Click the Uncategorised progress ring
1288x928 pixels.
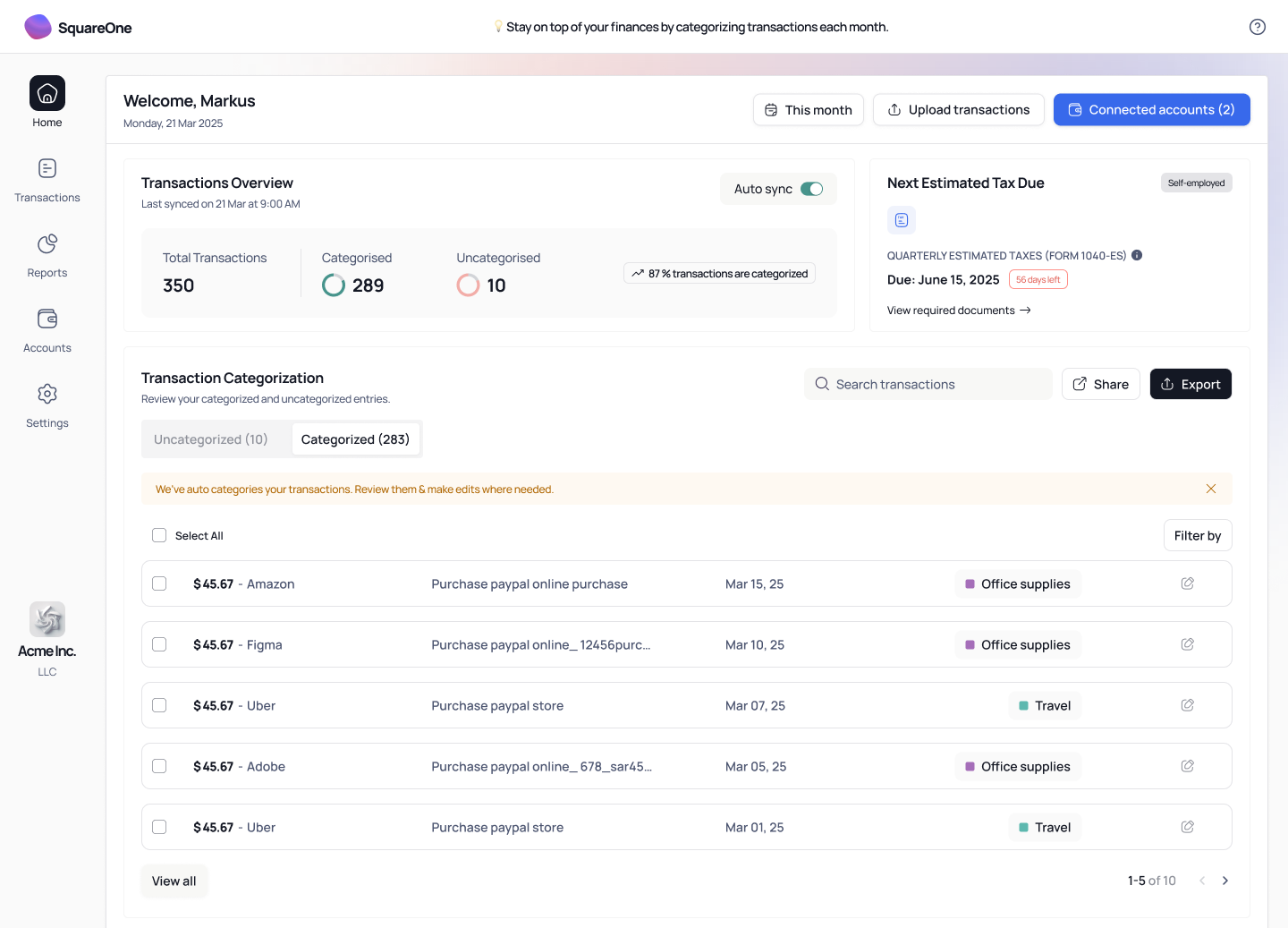point(468,285)
